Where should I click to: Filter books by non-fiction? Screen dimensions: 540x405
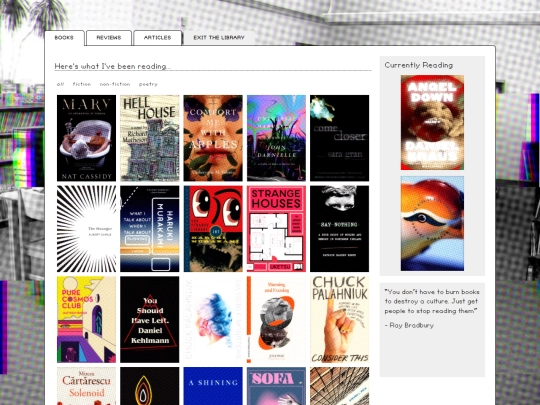tap(115, 84)
